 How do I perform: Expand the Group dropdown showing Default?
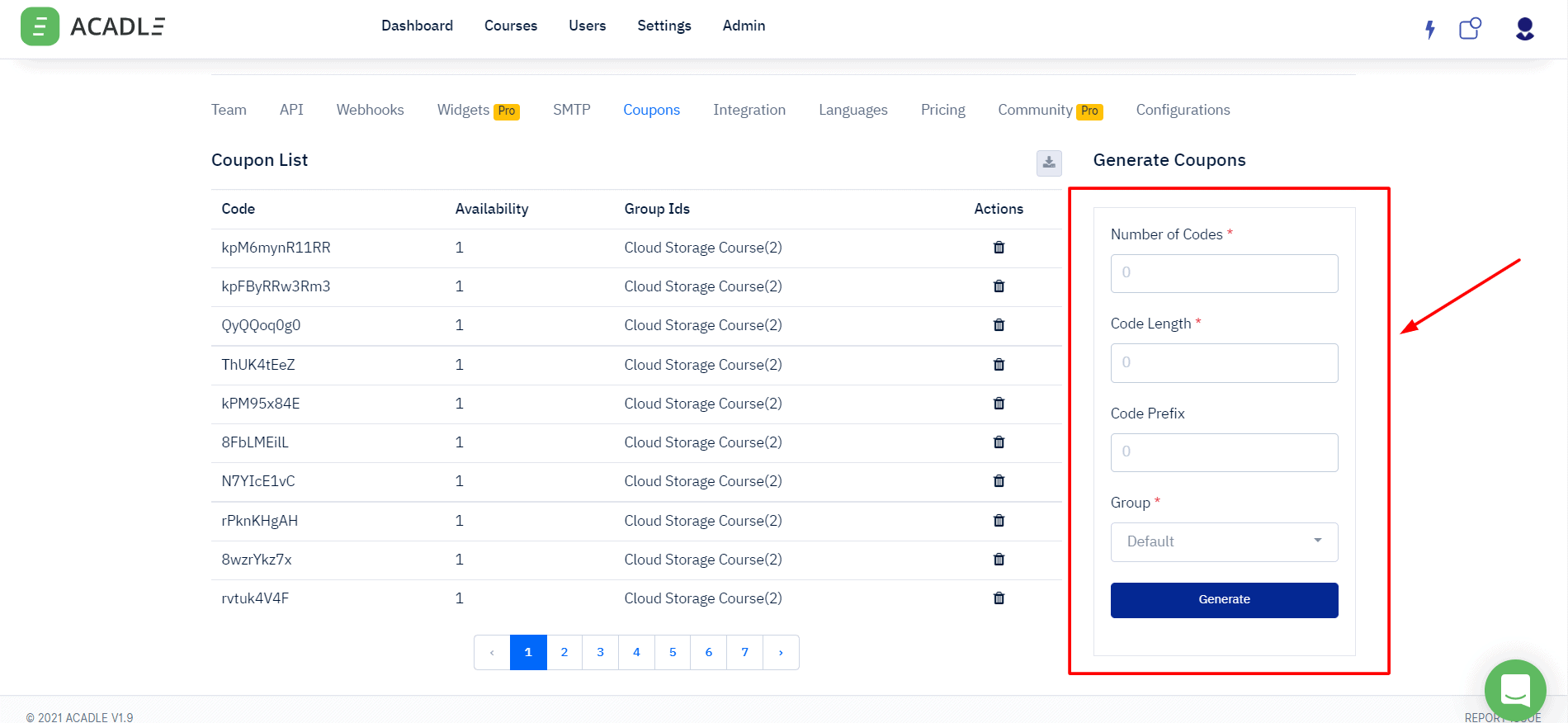[1224, 542]
